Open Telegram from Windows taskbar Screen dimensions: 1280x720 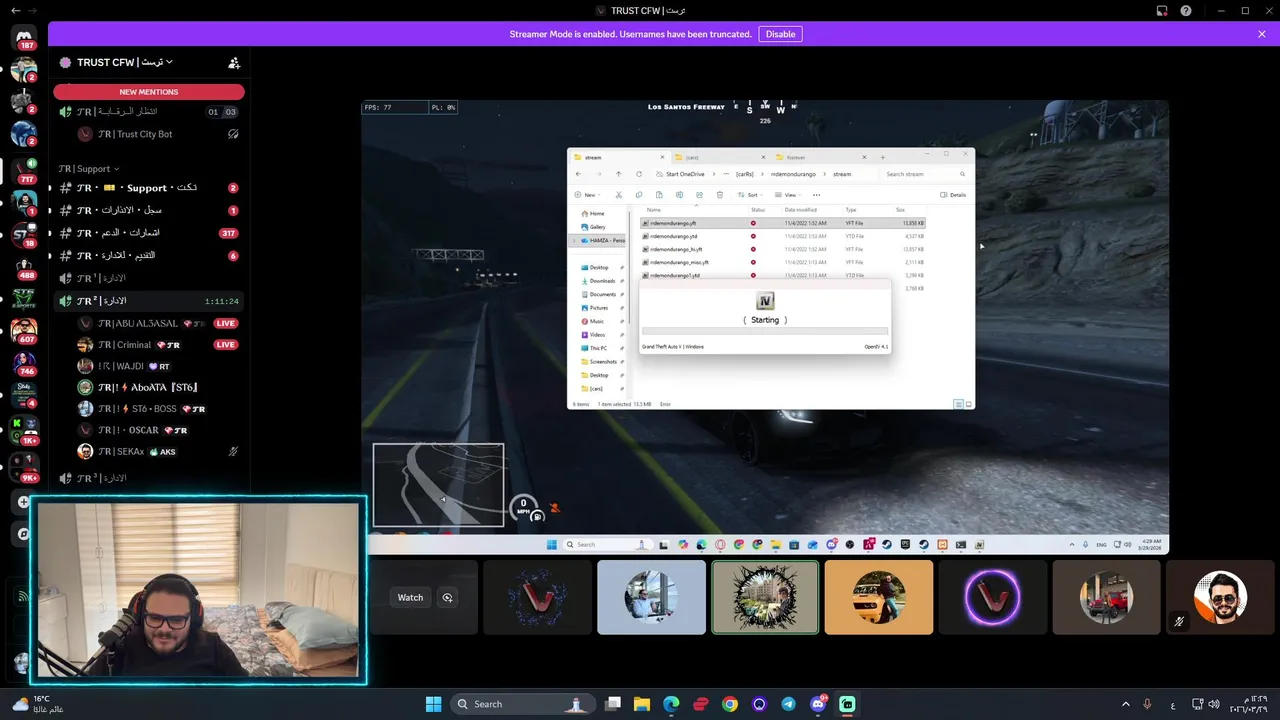click(788, 704)
